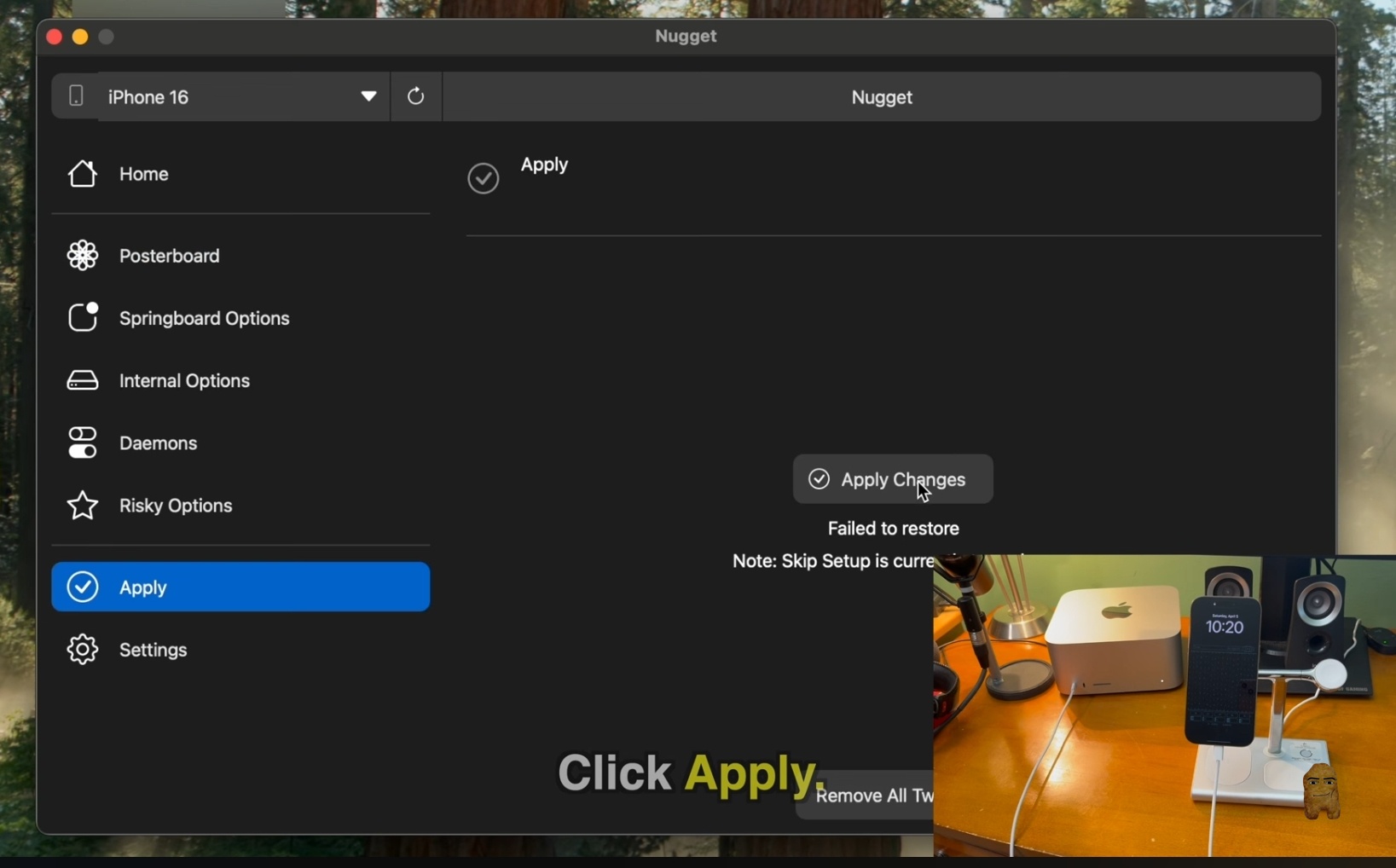Click the 'Failed to restore' status text
Image resolution: width=1396 pixels, height=868 pixels.
click(893, 529)
